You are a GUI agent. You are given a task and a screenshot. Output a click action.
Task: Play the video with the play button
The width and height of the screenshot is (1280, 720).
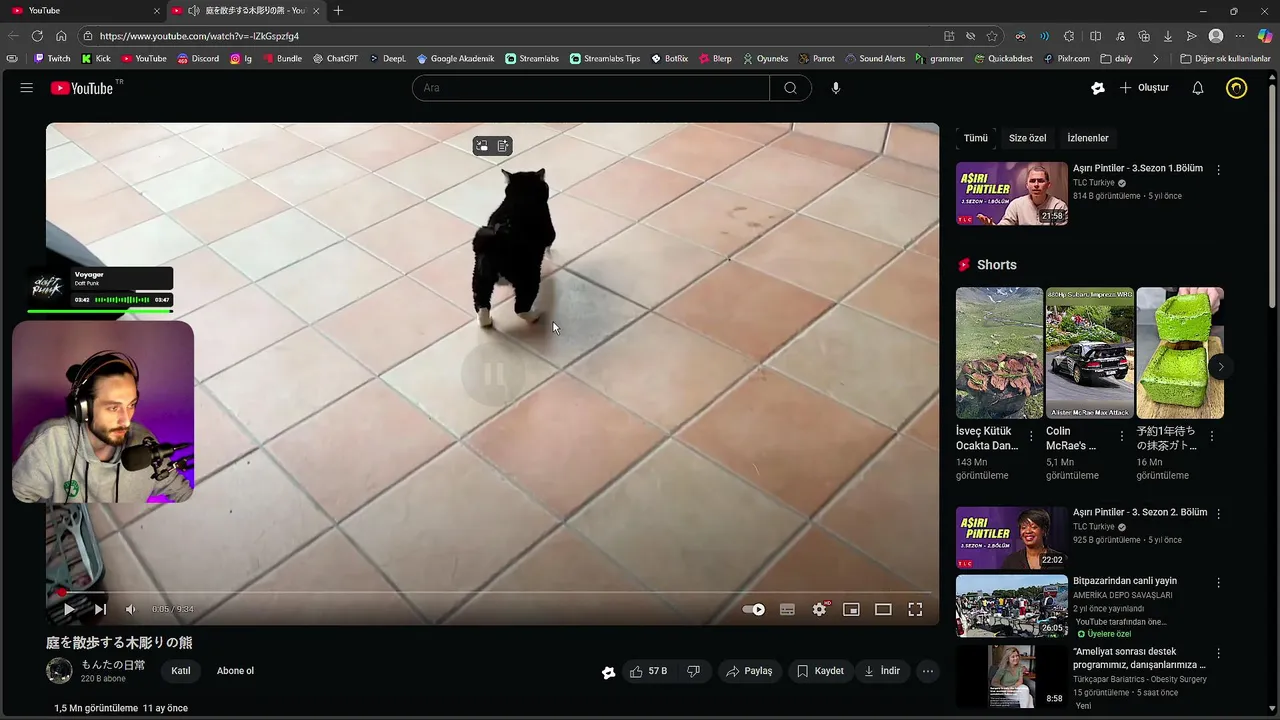[x=68, y=609]
